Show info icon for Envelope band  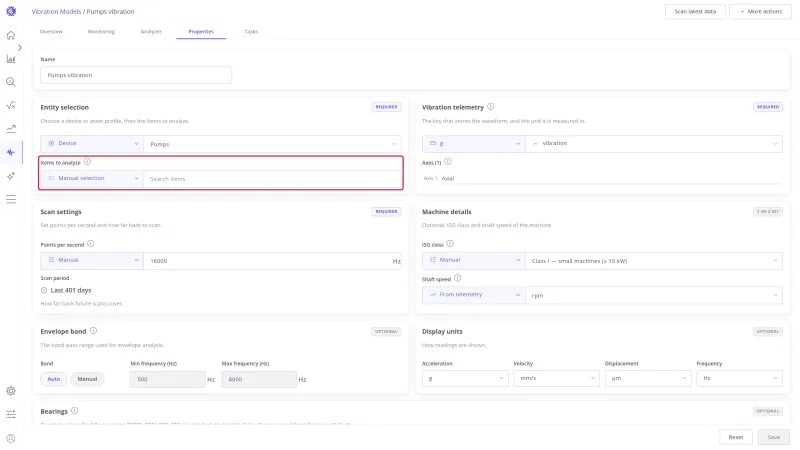point(93,331)
